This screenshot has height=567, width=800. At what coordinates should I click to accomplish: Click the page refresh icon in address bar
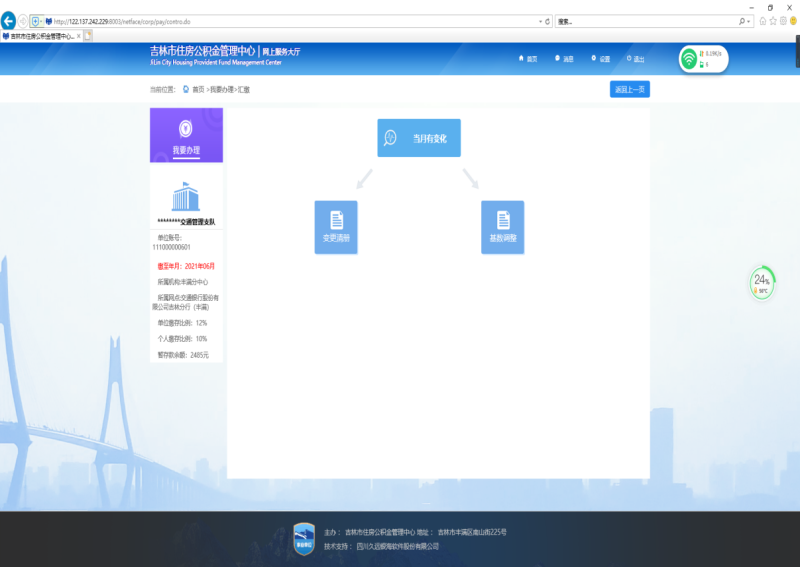[x=547, y=21]
